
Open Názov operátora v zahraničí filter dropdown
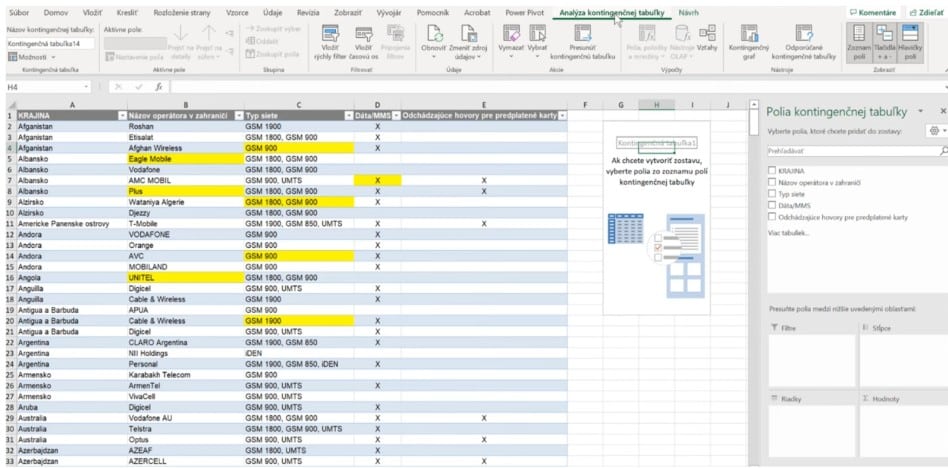click(239, 115)
